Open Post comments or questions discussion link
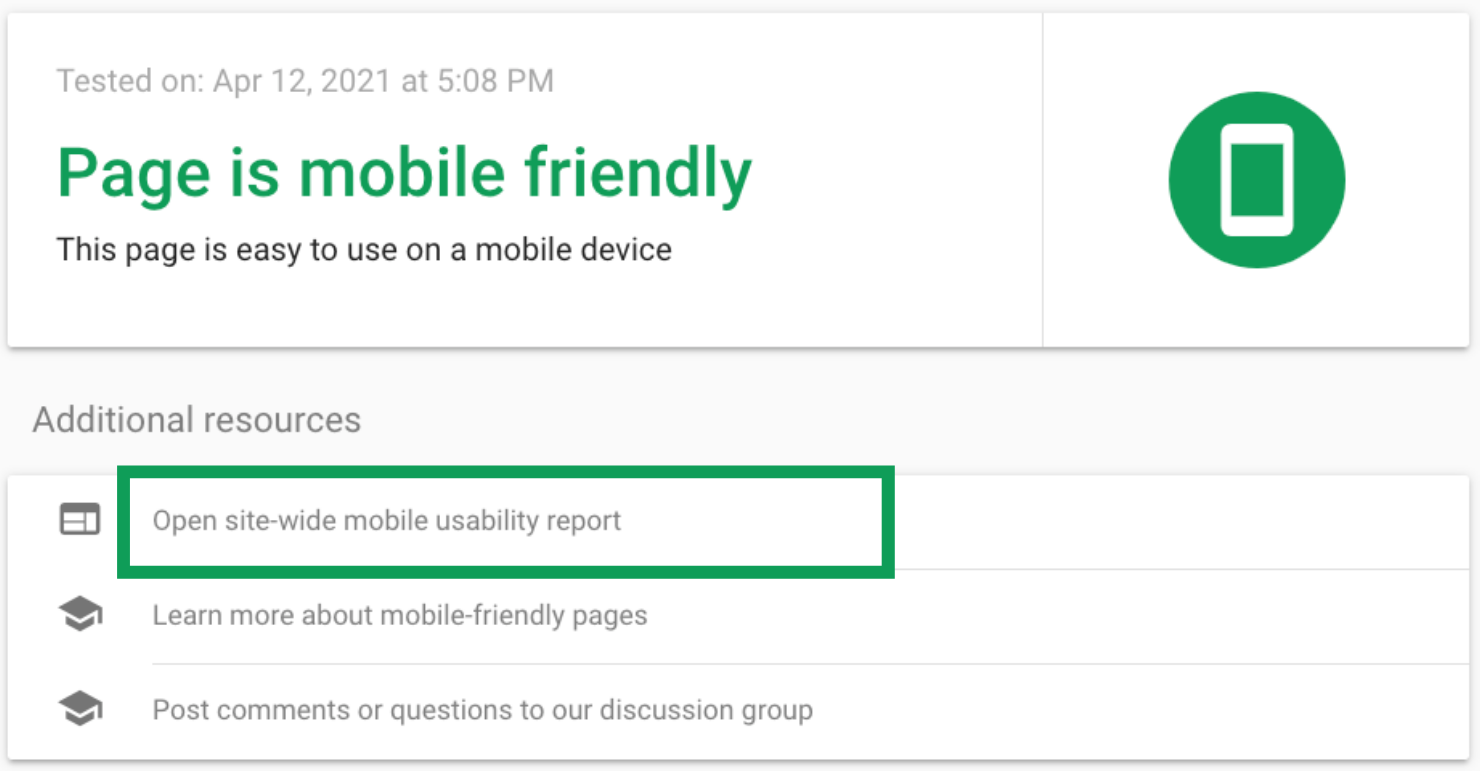The image size is (1480, 771). click(x=482, y=710)
